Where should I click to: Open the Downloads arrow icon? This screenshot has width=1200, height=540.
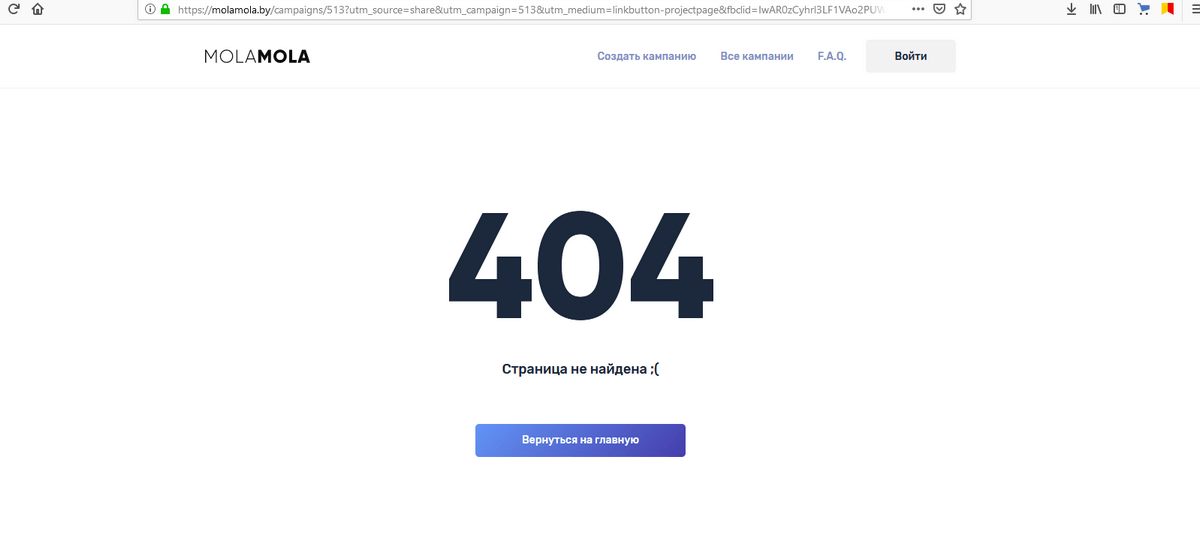[x=1071, y=9]
